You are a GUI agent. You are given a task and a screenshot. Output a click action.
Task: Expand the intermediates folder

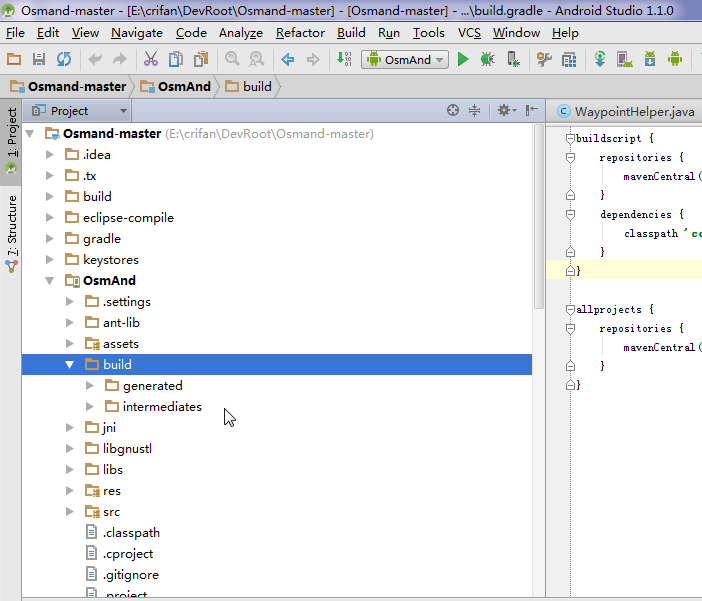pyautogui.click(x=90, y=407)
